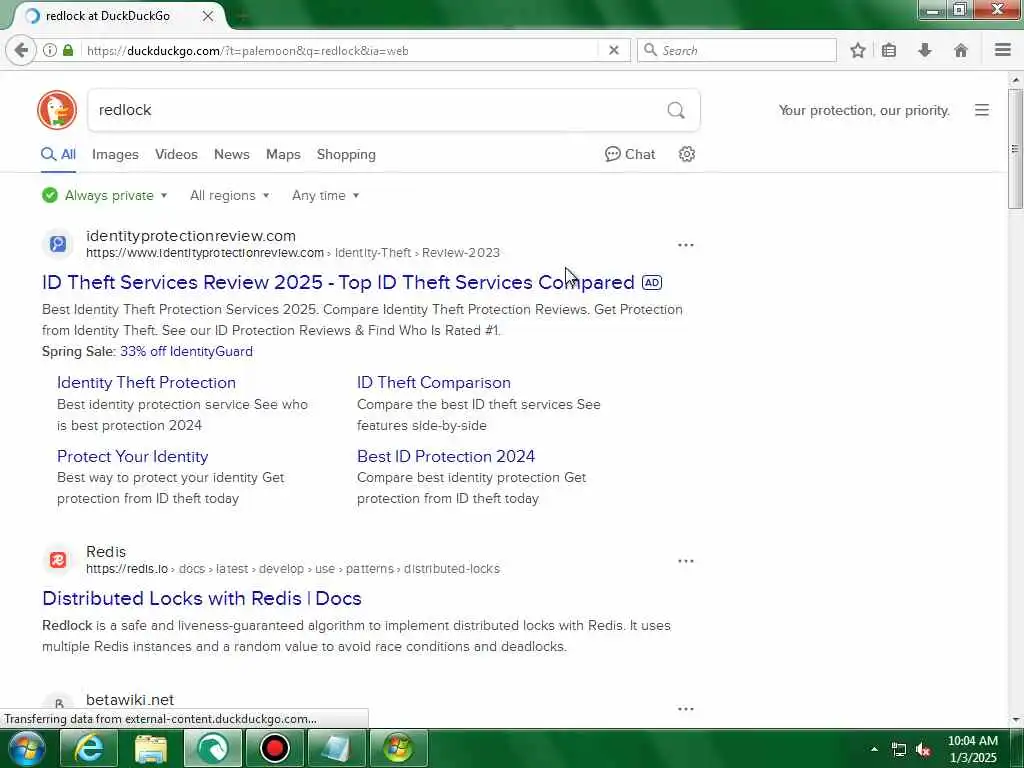Click the Redis result site name
This screenshot has width=1024, height=768.
coord(106,552)
